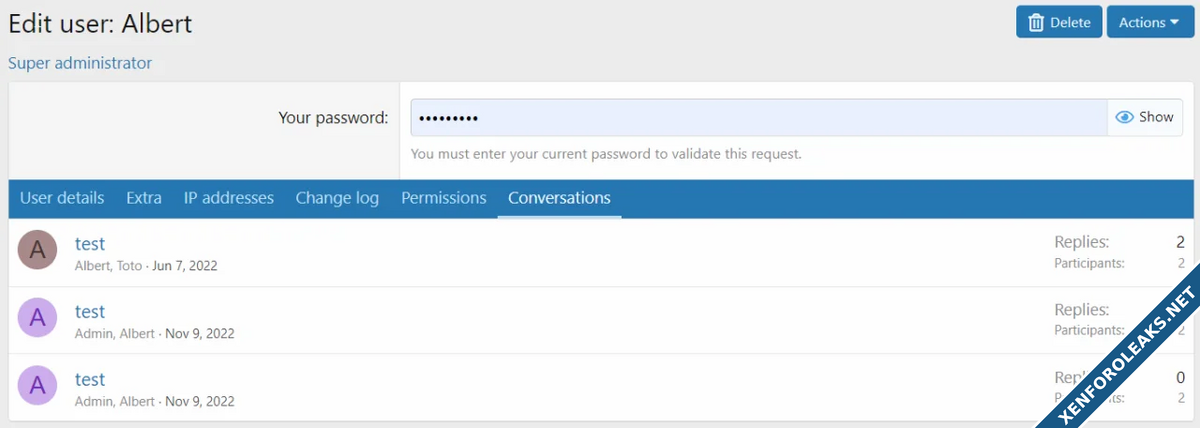
Task: Open the Extra tab
Action: coord(144,198)
